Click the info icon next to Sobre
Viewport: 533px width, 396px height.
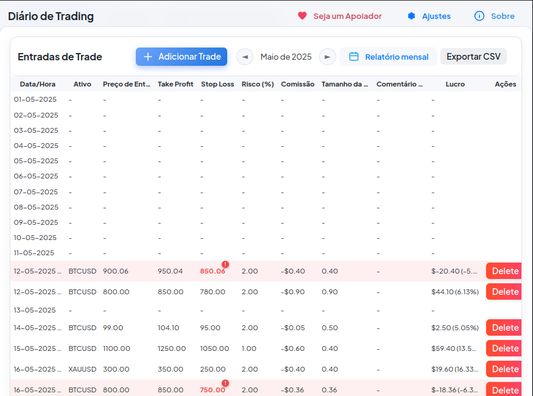click(x=479, y=16)
